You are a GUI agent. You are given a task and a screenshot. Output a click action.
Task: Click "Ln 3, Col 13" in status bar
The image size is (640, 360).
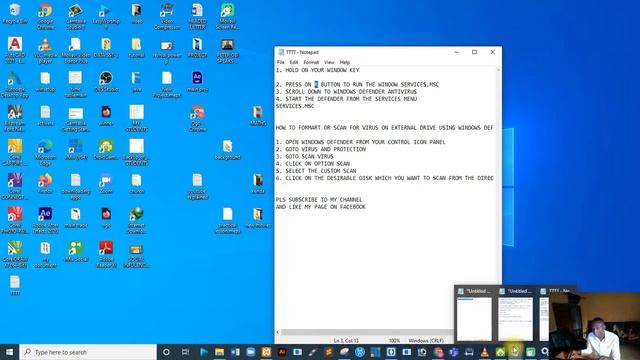(346, 340)
